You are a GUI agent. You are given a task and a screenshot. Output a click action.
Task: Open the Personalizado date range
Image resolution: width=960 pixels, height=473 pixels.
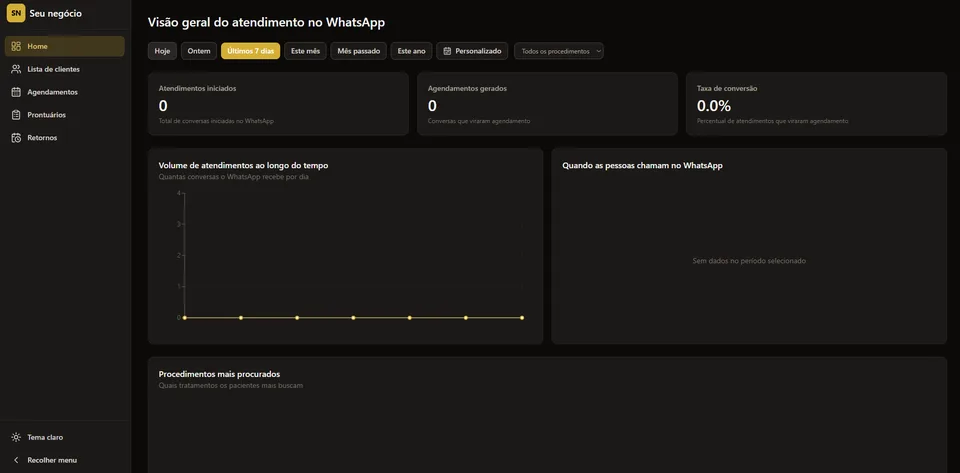(x=472, y=51)
